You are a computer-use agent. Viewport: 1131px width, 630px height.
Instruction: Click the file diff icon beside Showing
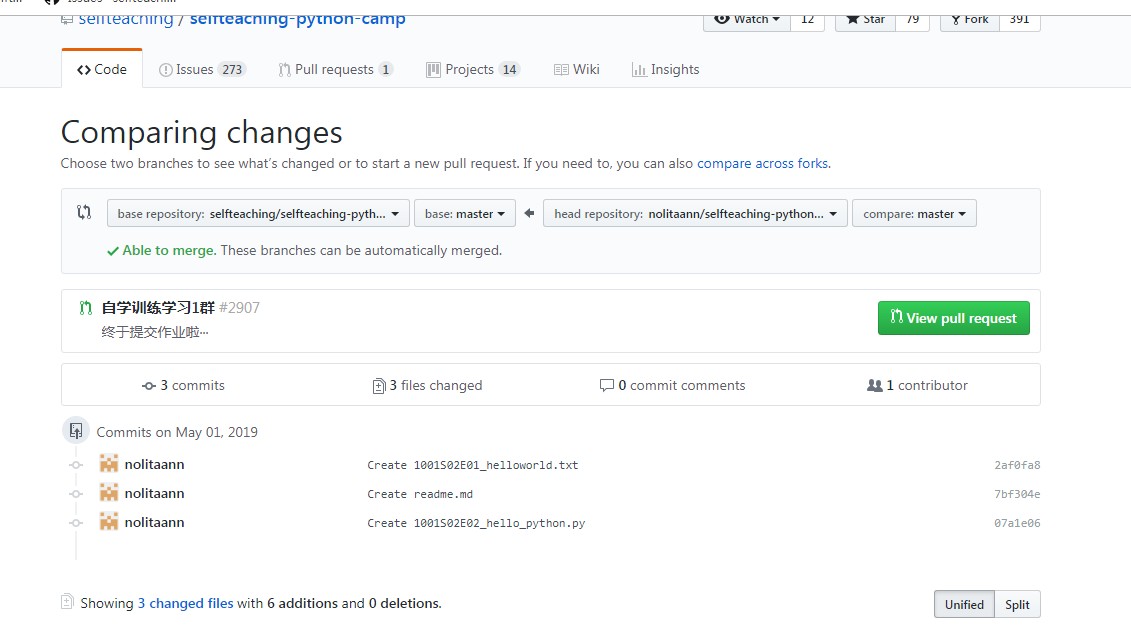tap(67, 600)
